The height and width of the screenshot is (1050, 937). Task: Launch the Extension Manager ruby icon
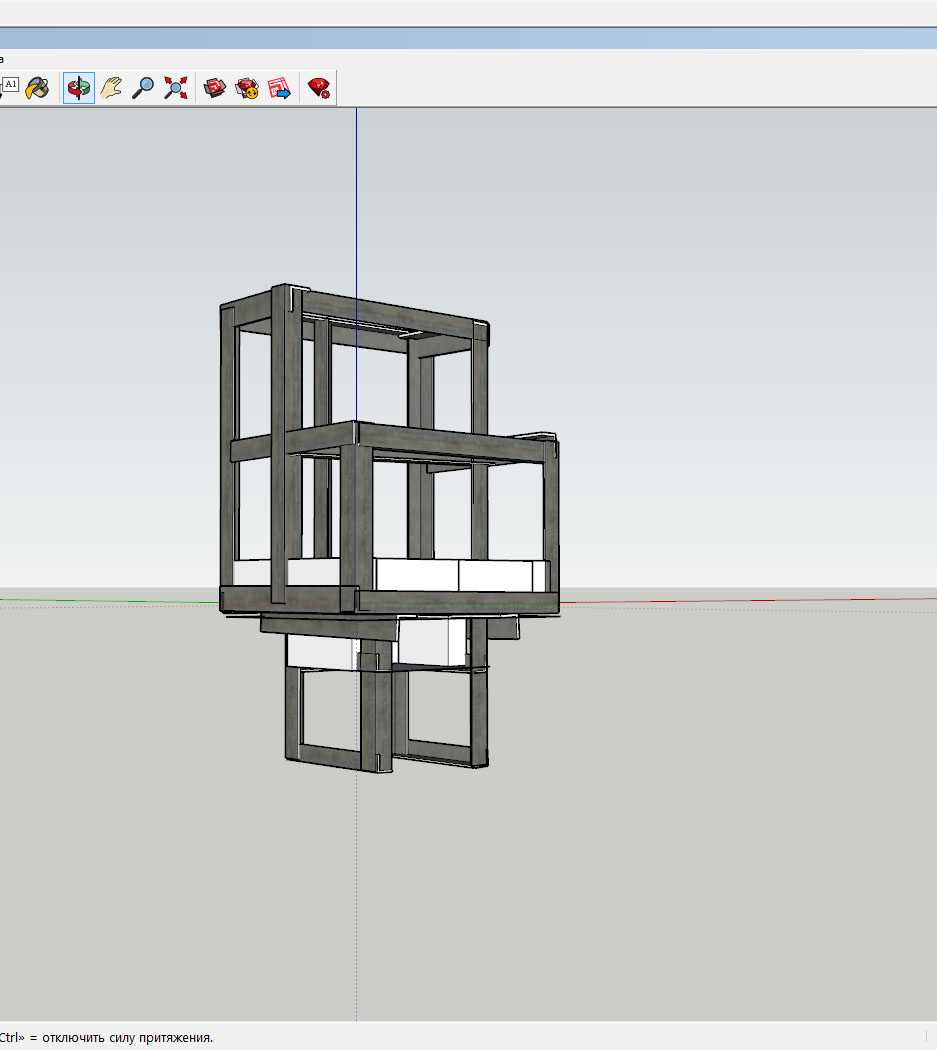[x=319, y=88]
